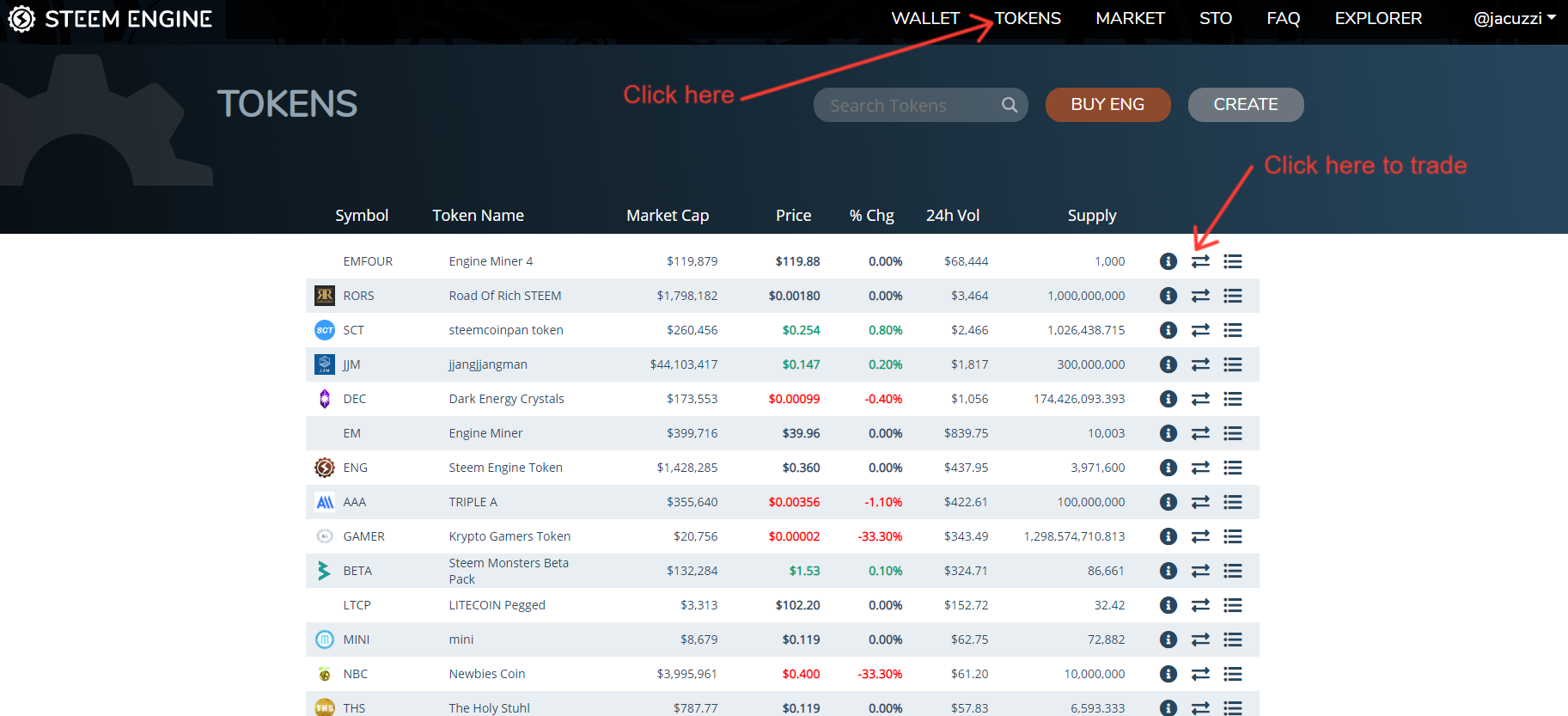Image resolution: width=1568 pixels, height=716 pixels.
Task: Click 'Road Of Rich STEEM' name
Action: (x=505, y=296)
